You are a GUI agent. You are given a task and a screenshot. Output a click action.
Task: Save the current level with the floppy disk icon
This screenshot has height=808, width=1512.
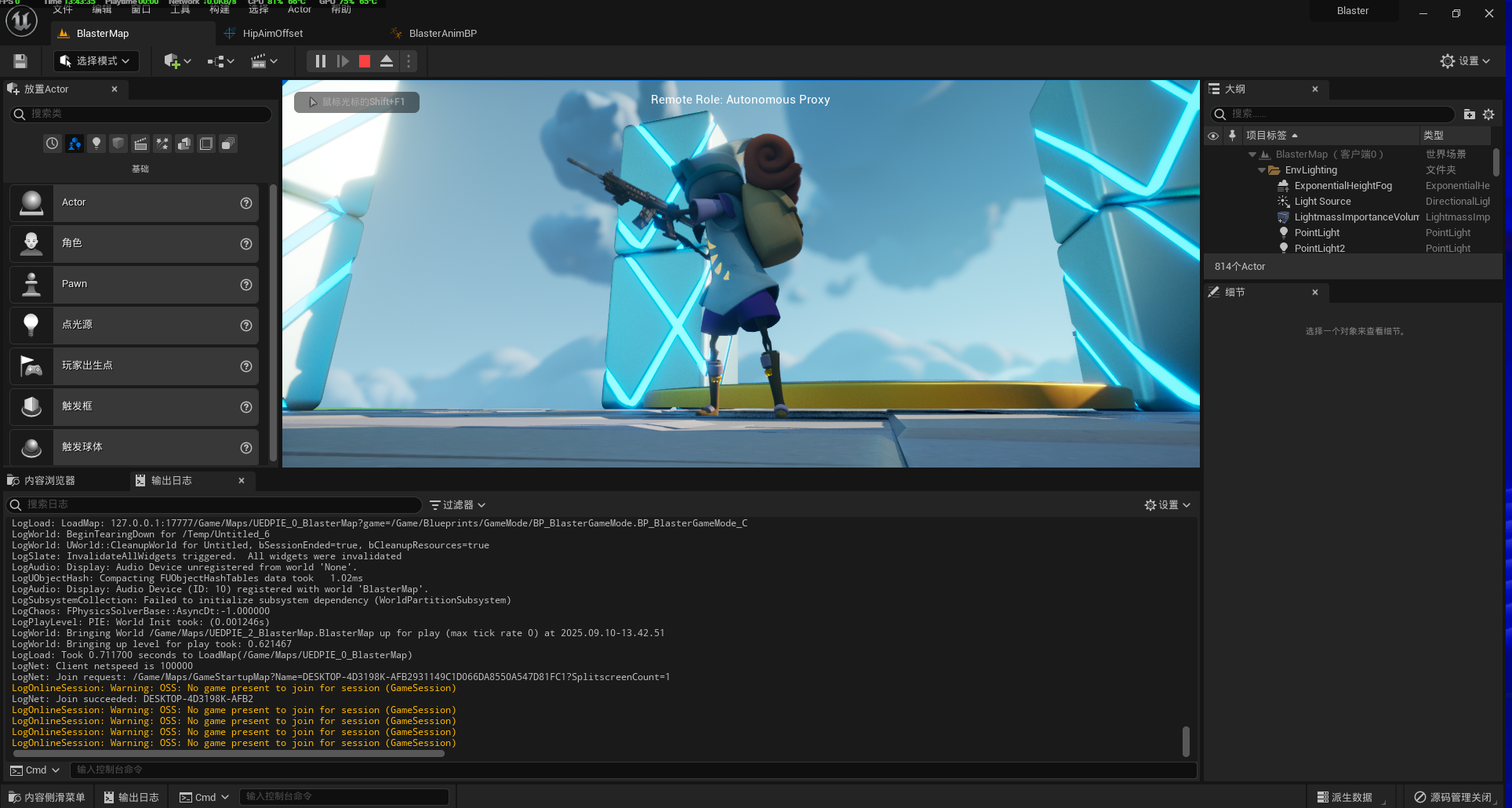pyautogui.click(x=20, y=61)
